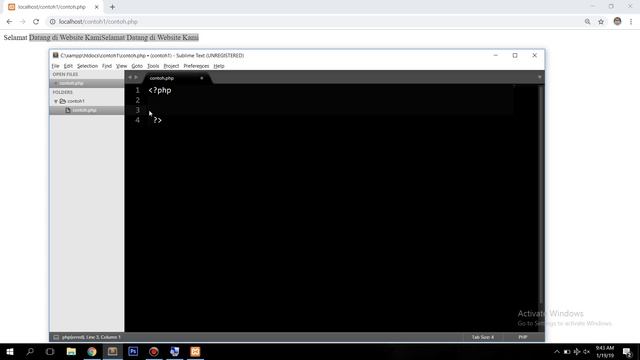Open the Preferences menu
This screenshot has width=640, height=360.
pos(196,66)
